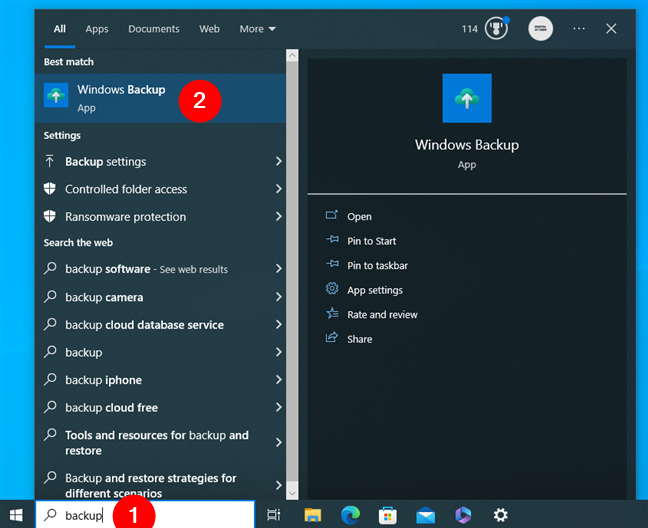Viewport: 648px width, 528px height.
Task: Open Microsoft Store from the taskbar
Action: point(388,515)
